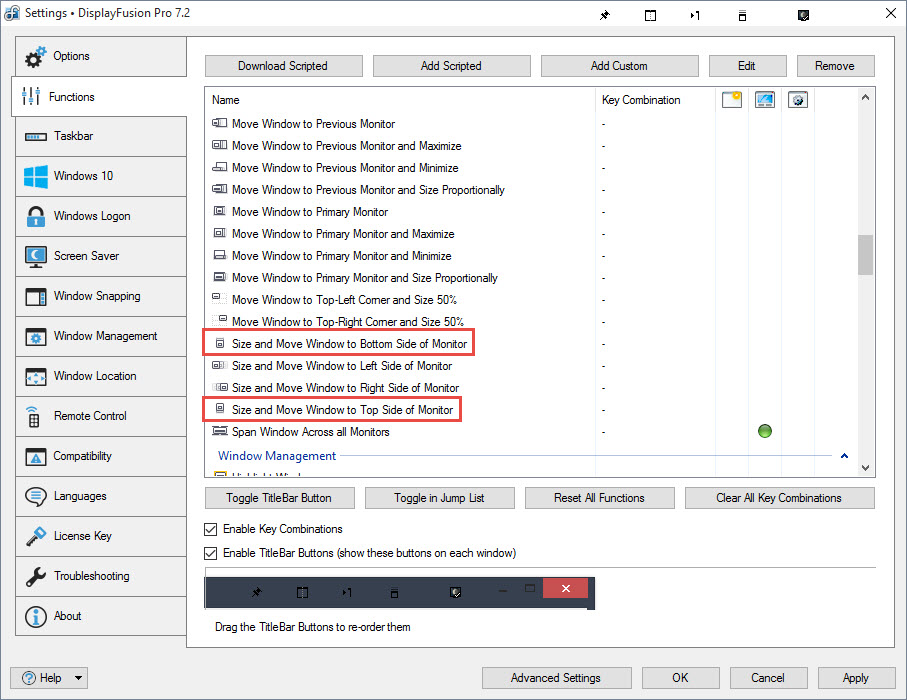
Task: Click the Remove button
Action: 835,66
